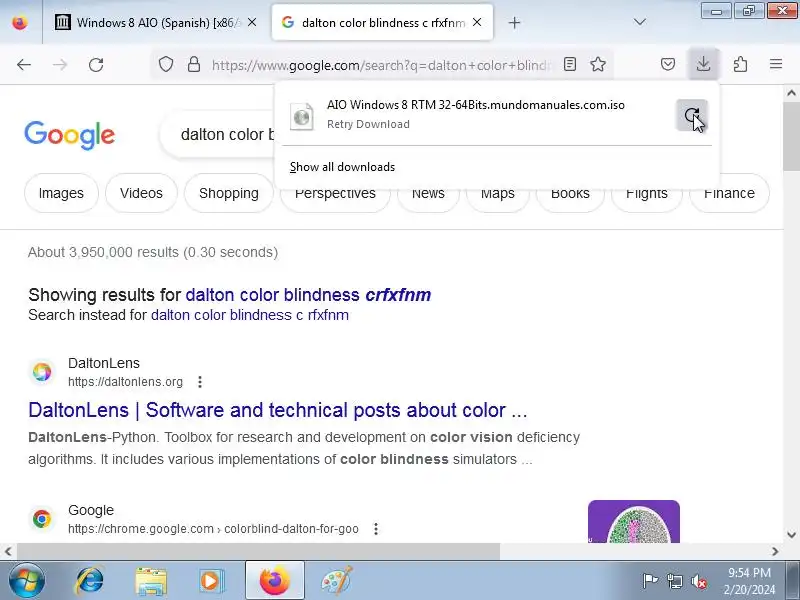Click horizontal scrollbar left arrow
The image size is (800, 600).
8,552
